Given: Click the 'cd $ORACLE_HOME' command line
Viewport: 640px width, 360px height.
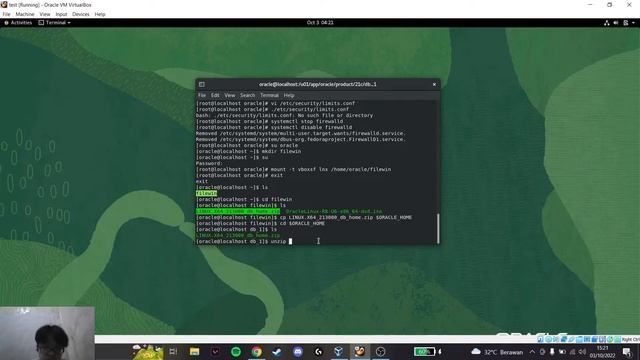Looking at the screenshot, I should [x=260, y=223].
